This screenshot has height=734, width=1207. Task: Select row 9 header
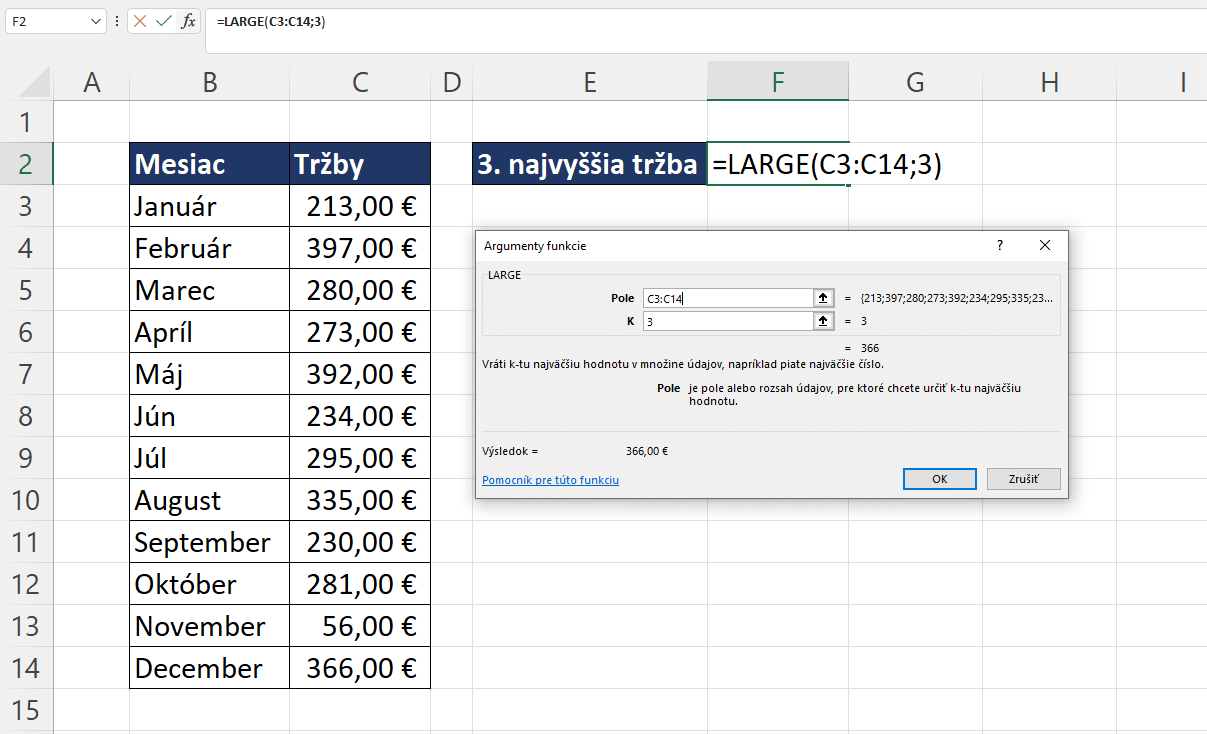26,458
